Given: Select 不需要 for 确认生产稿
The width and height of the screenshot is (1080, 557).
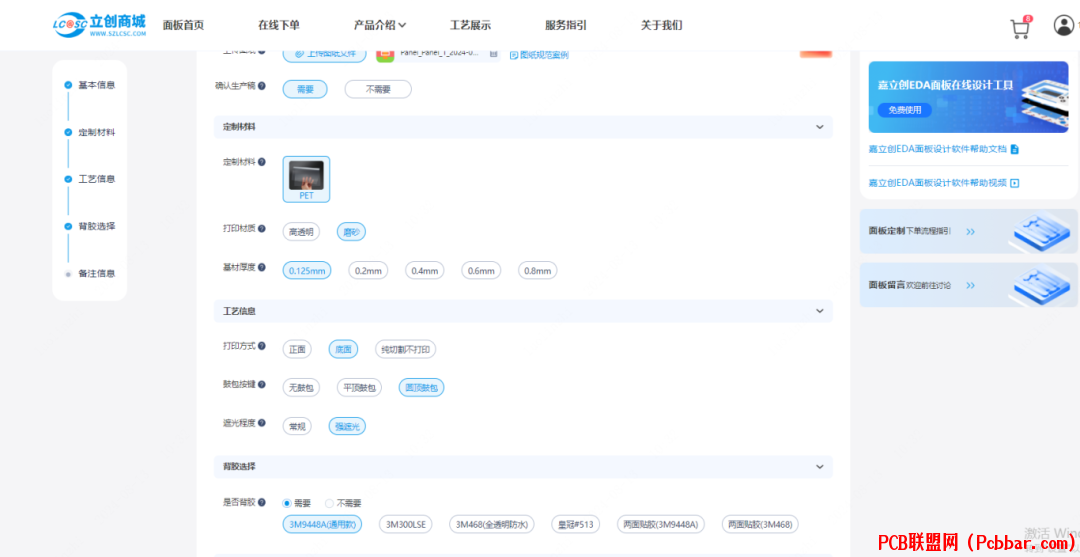Looking at the screenshot, I should [x=378, y=90].
